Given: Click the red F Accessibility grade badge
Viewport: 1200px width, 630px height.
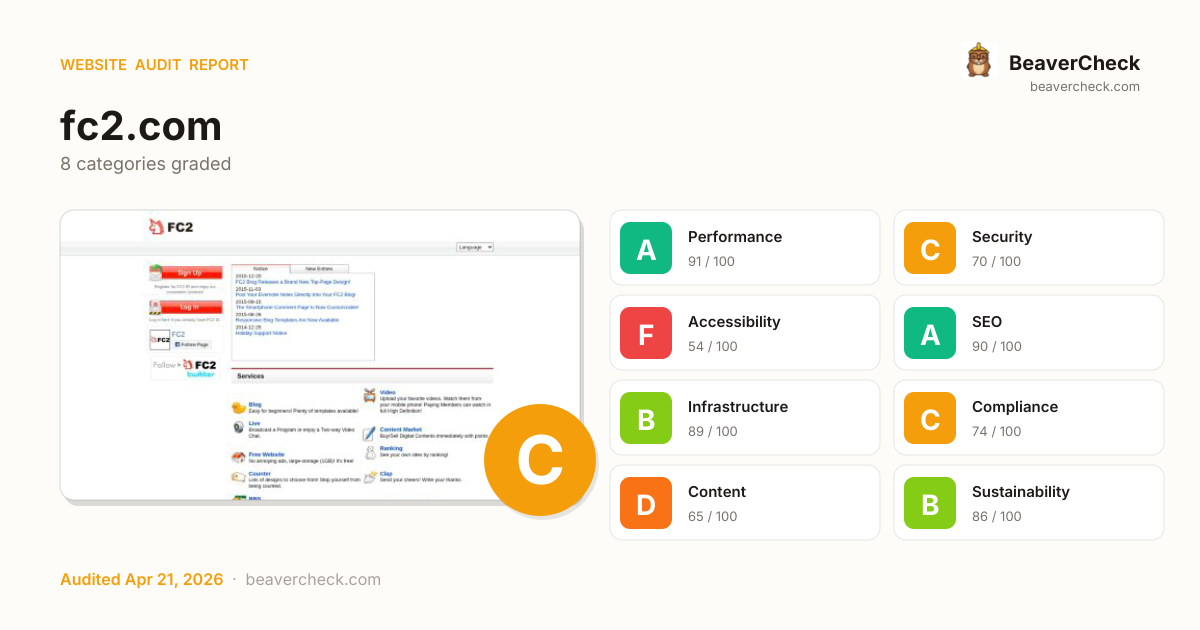Looking at the screenshot, I should (x=646, y=333).
